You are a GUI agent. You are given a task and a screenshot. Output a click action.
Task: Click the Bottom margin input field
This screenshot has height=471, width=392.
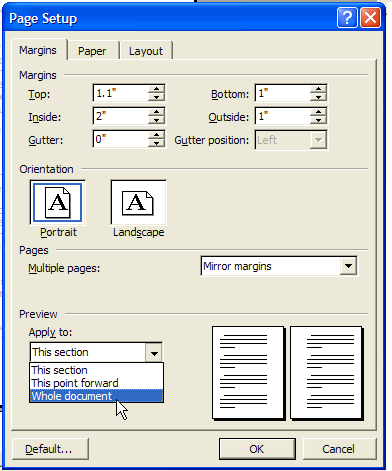283,93
